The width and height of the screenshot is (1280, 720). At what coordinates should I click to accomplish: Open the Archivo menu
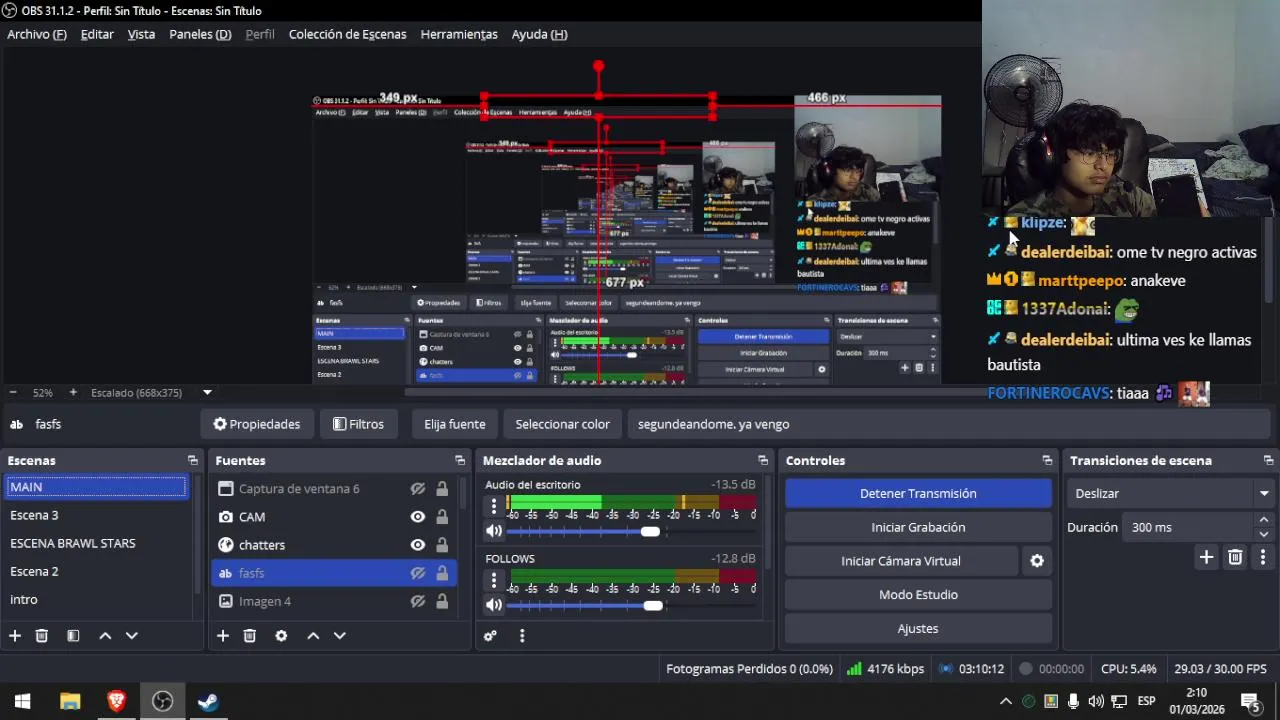(x=37, y=34)
